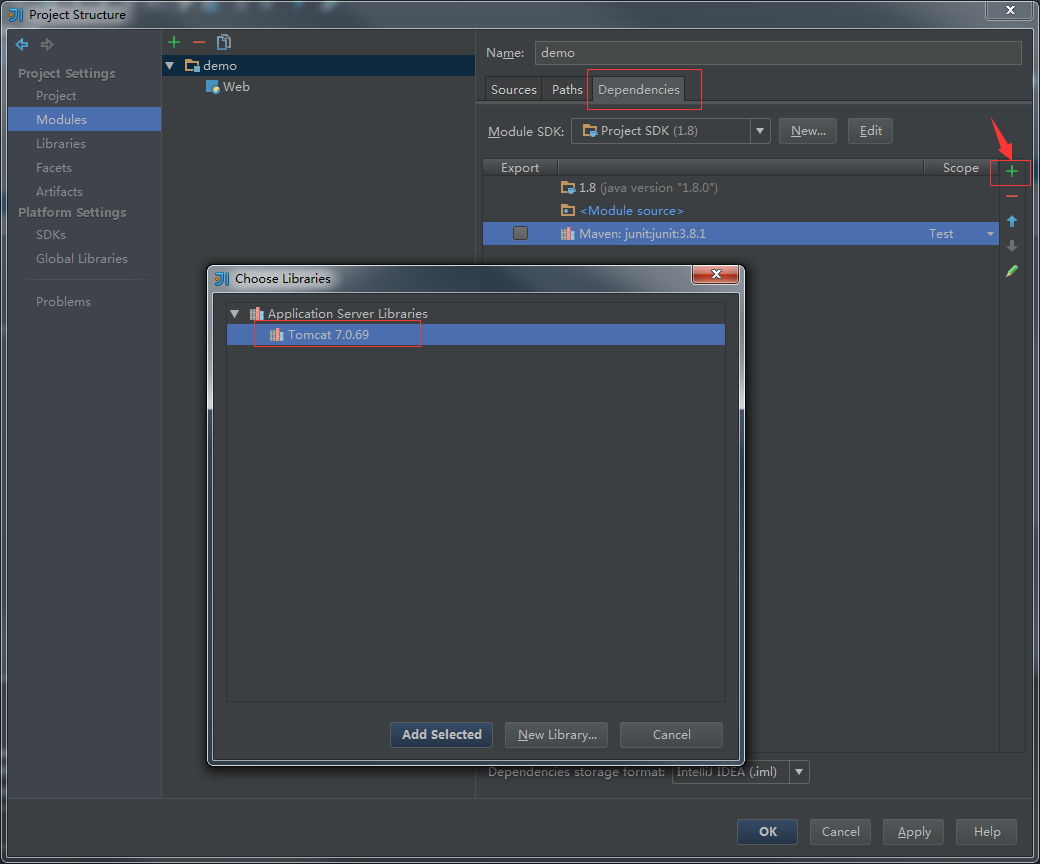Show the Problems section
Screen dimensions: 1040x864
coord(63,302)
